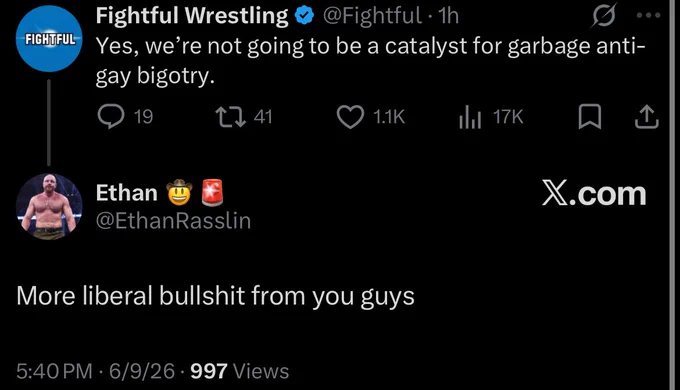
Task: Click the Grok slashed-circle icon
Action: click(x=603, y=16)
